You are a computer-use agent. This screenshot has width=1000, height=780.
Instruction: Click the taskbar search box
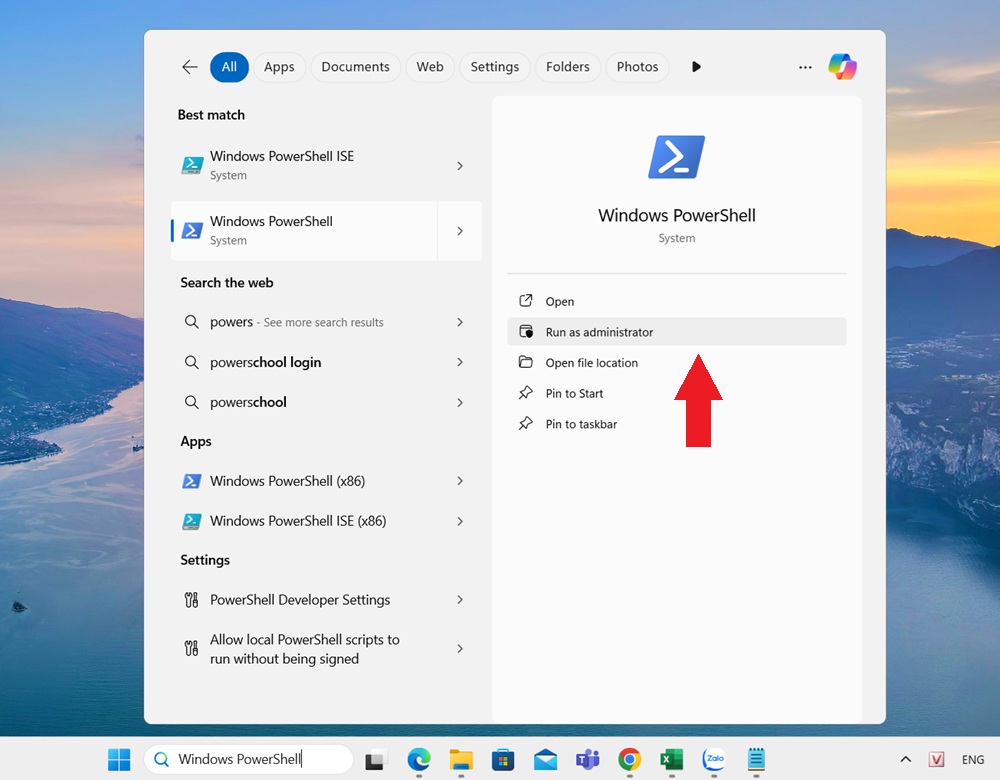pyautogui.click(x=249, y=759)
